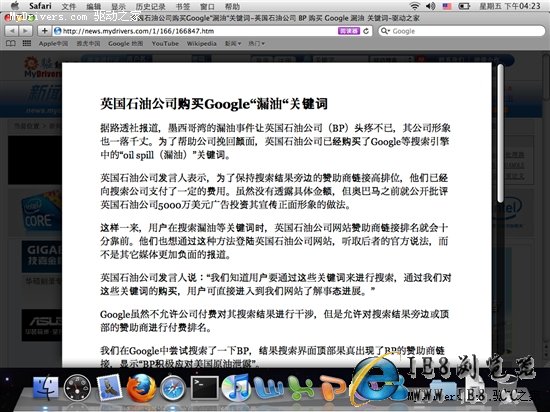Add a bookmark with the plus button
The width and height of the screenshot is (550, 412).
click(44, 31)
